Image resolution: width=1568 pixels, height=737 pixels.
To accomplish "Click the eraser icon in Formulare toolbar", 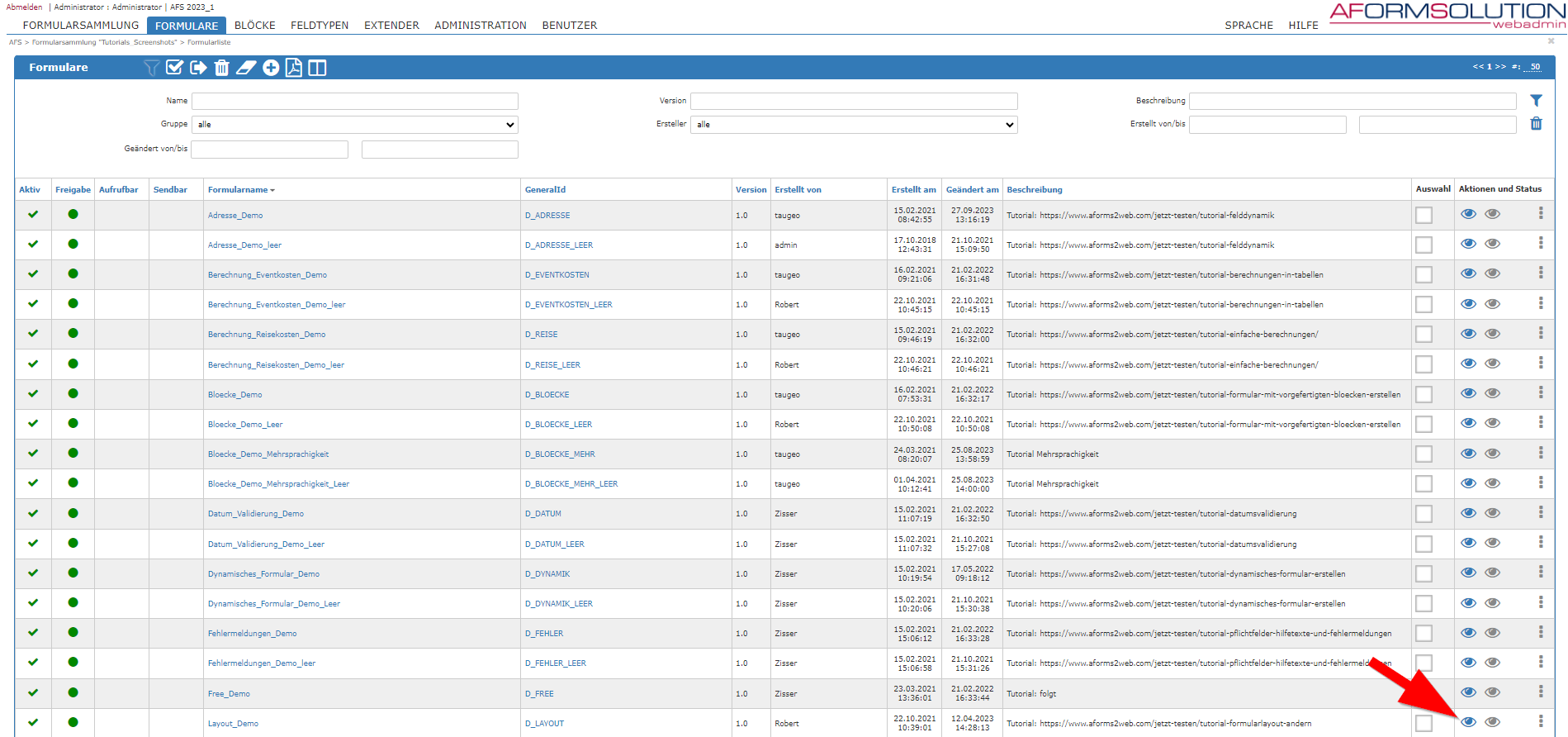I will pos(246,68).
